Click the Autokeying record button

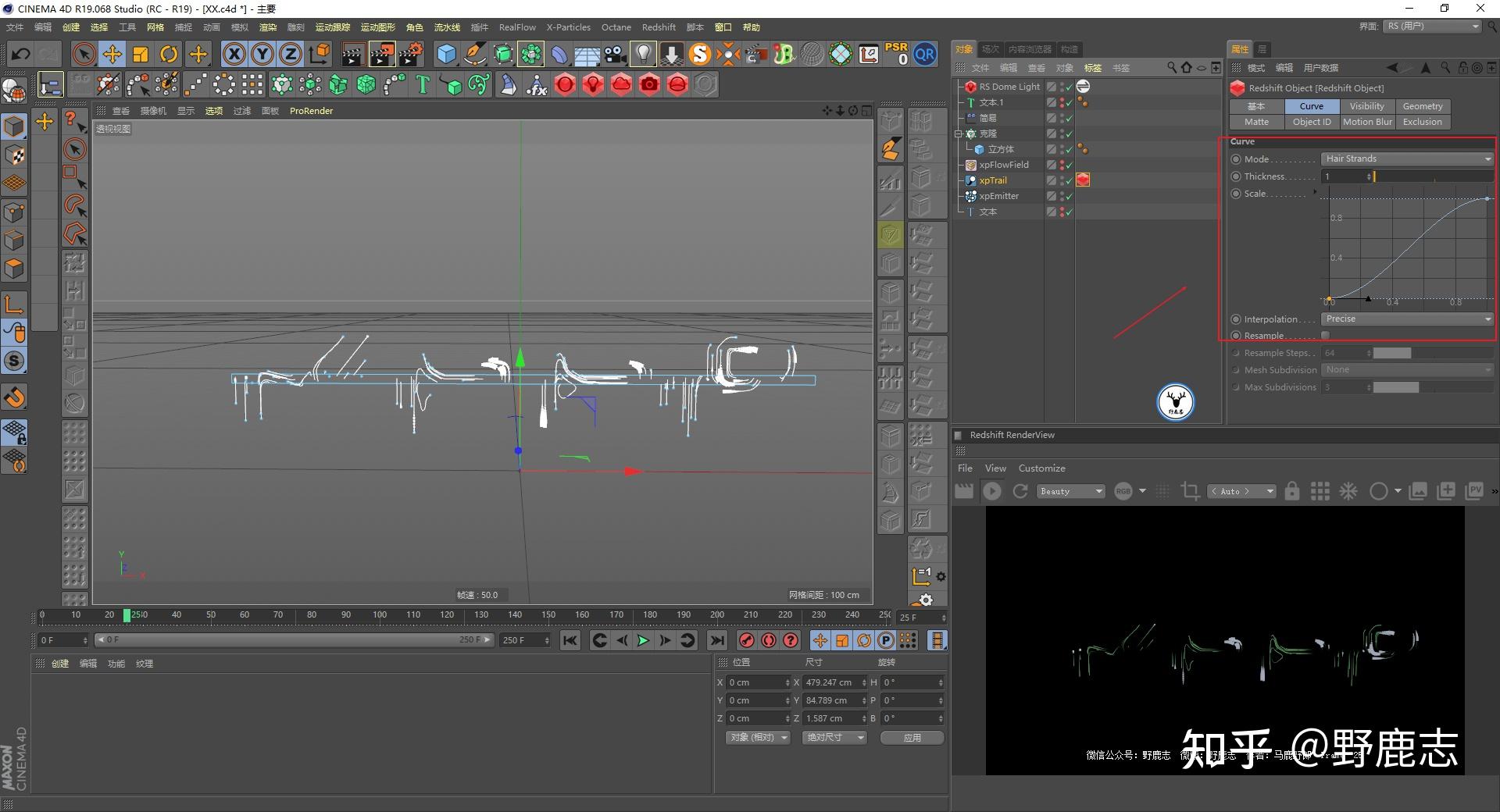click(x=769, y=640)
